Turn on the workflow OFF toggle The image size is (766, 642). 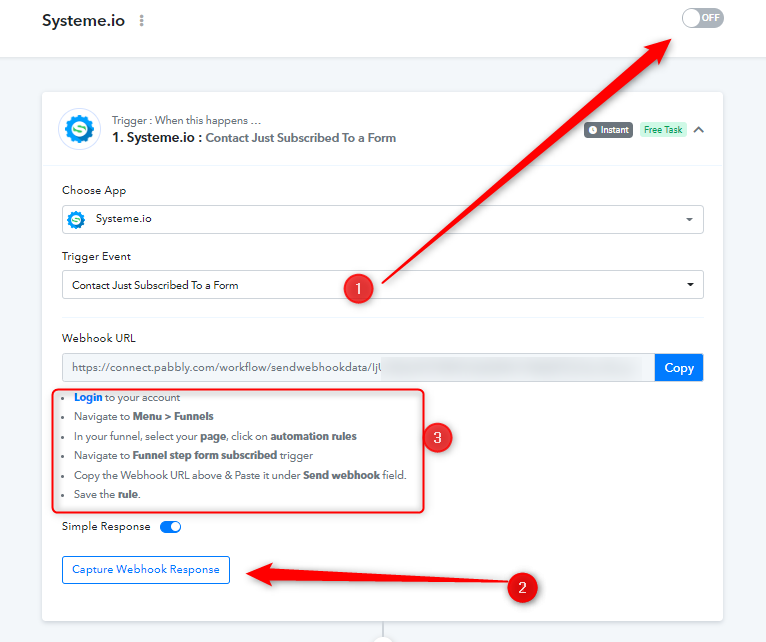[702, 18]
